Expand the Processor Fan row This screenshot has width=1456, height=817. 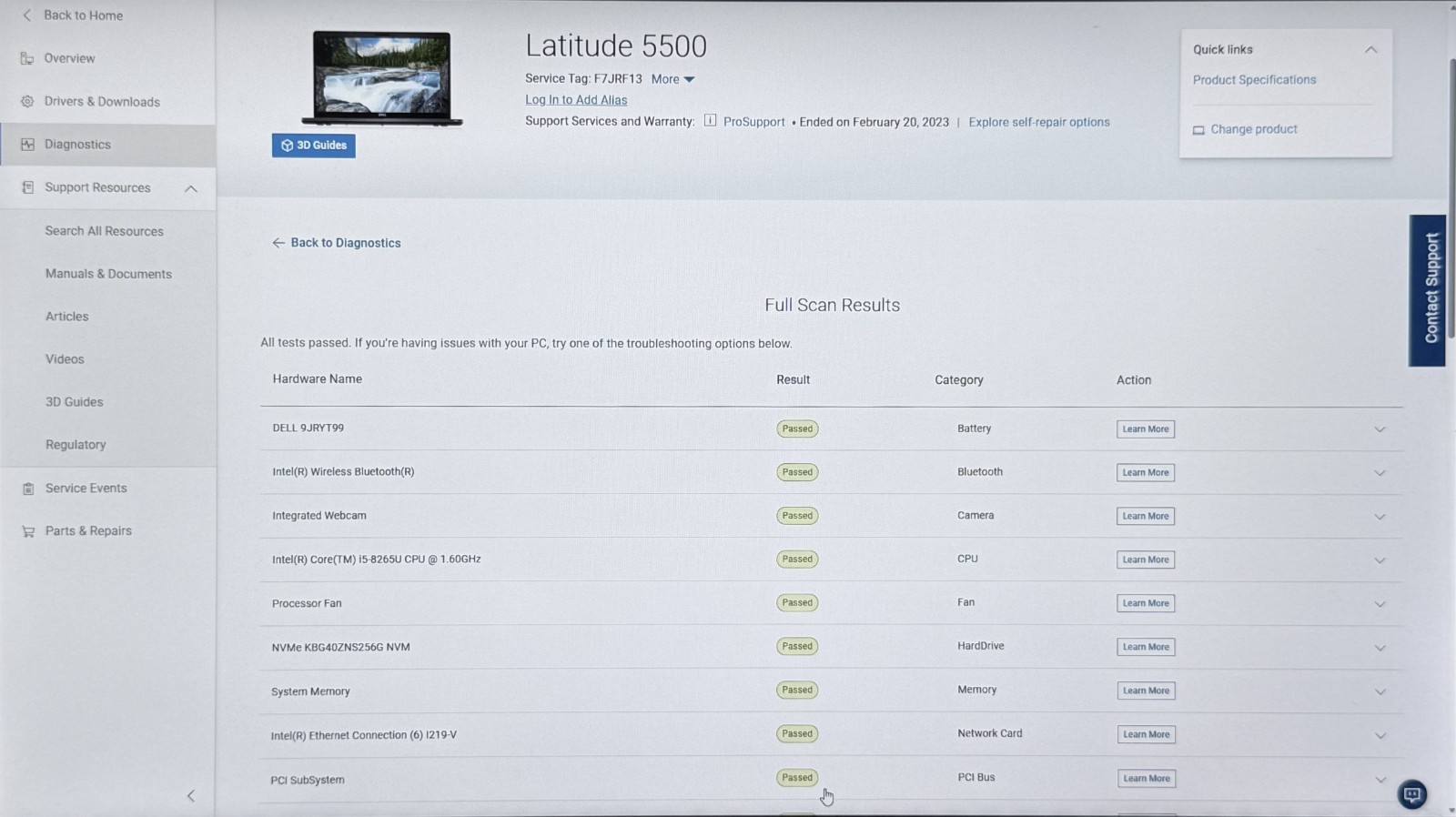(1380, 604)
